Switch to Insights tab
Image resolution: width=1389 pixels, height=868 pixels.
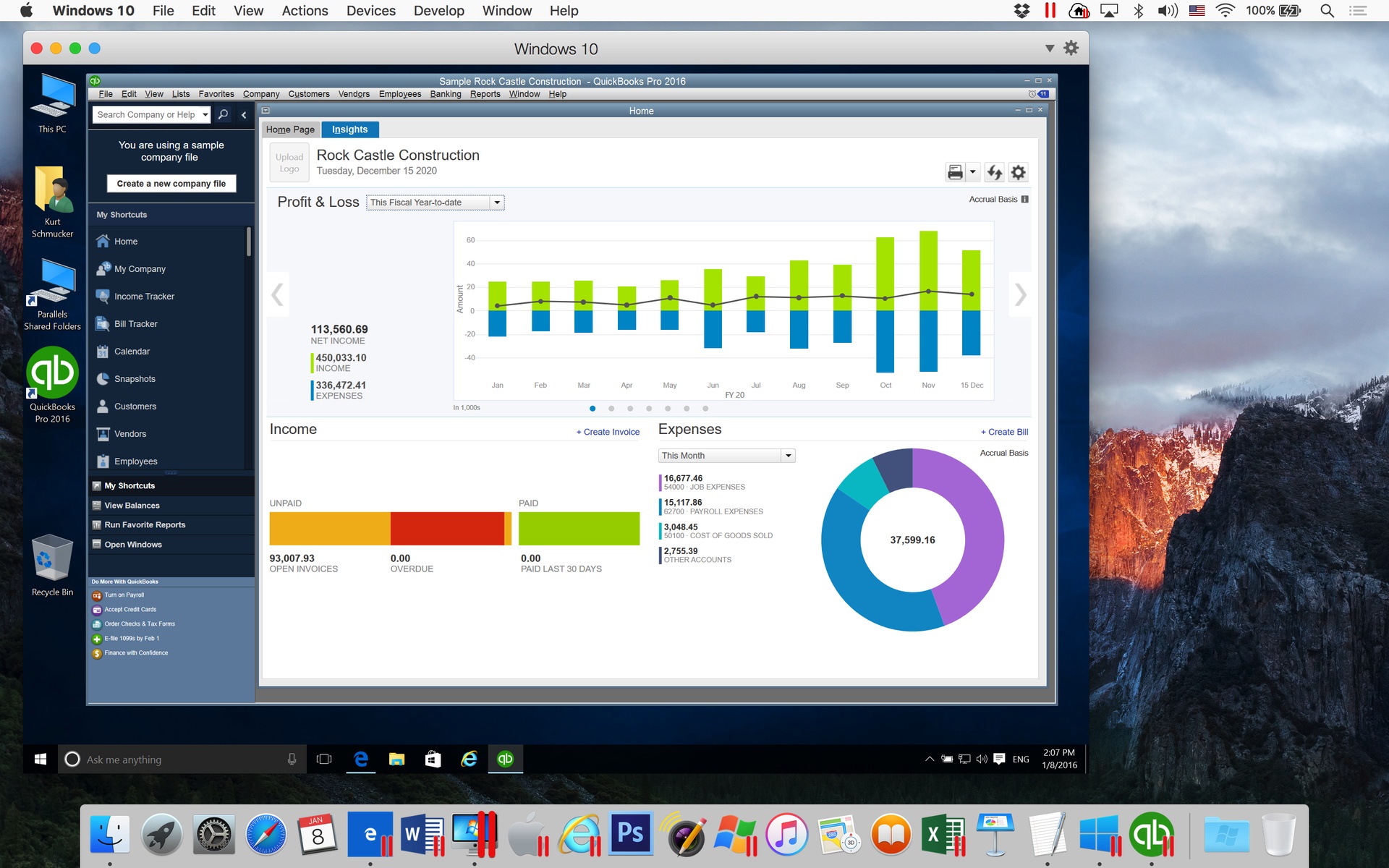point(350,129)
